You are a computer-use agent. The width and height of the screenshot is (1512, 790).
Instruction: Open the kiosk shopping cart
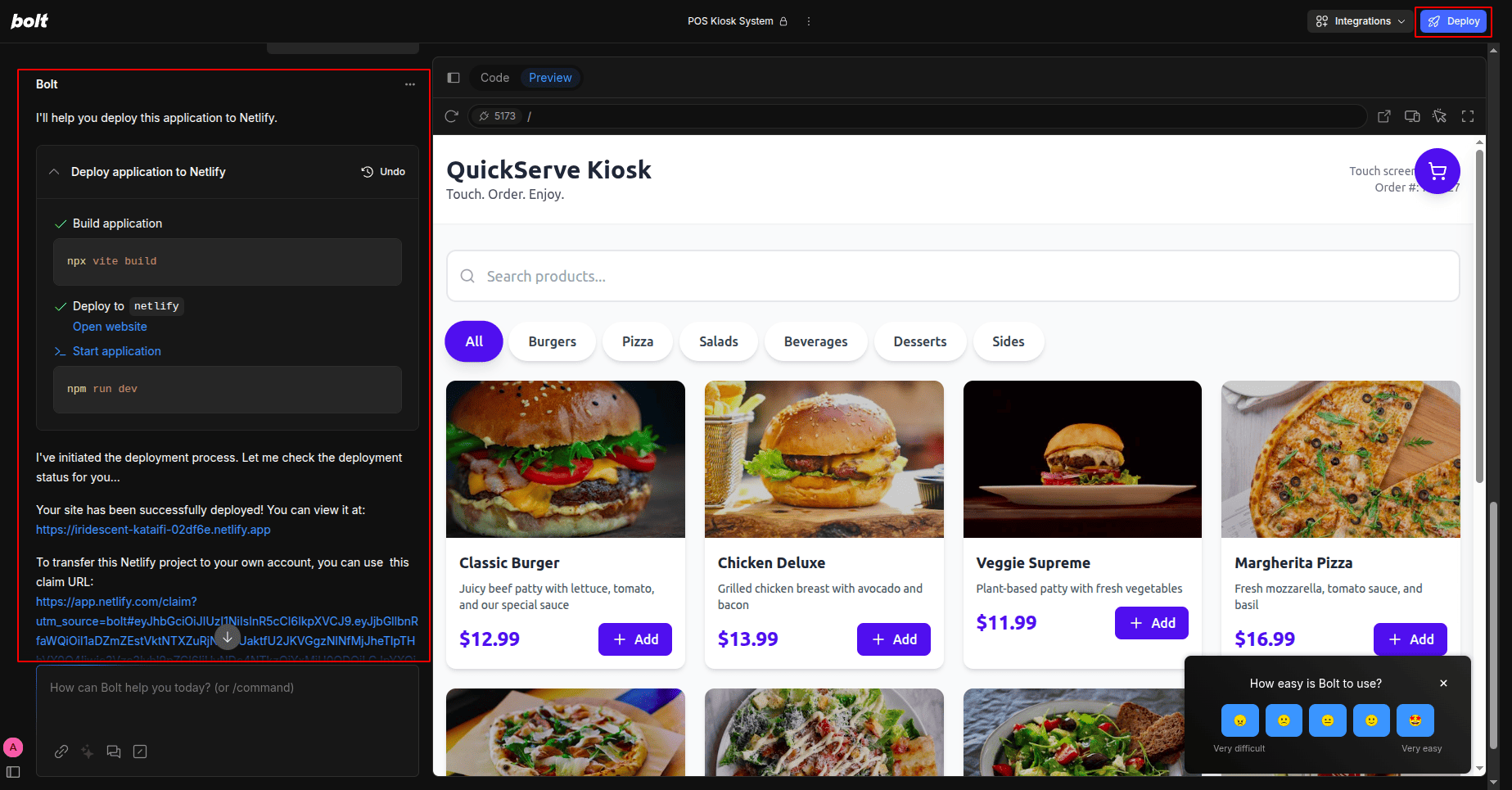pyautogui.click(x=1438, y=171)
